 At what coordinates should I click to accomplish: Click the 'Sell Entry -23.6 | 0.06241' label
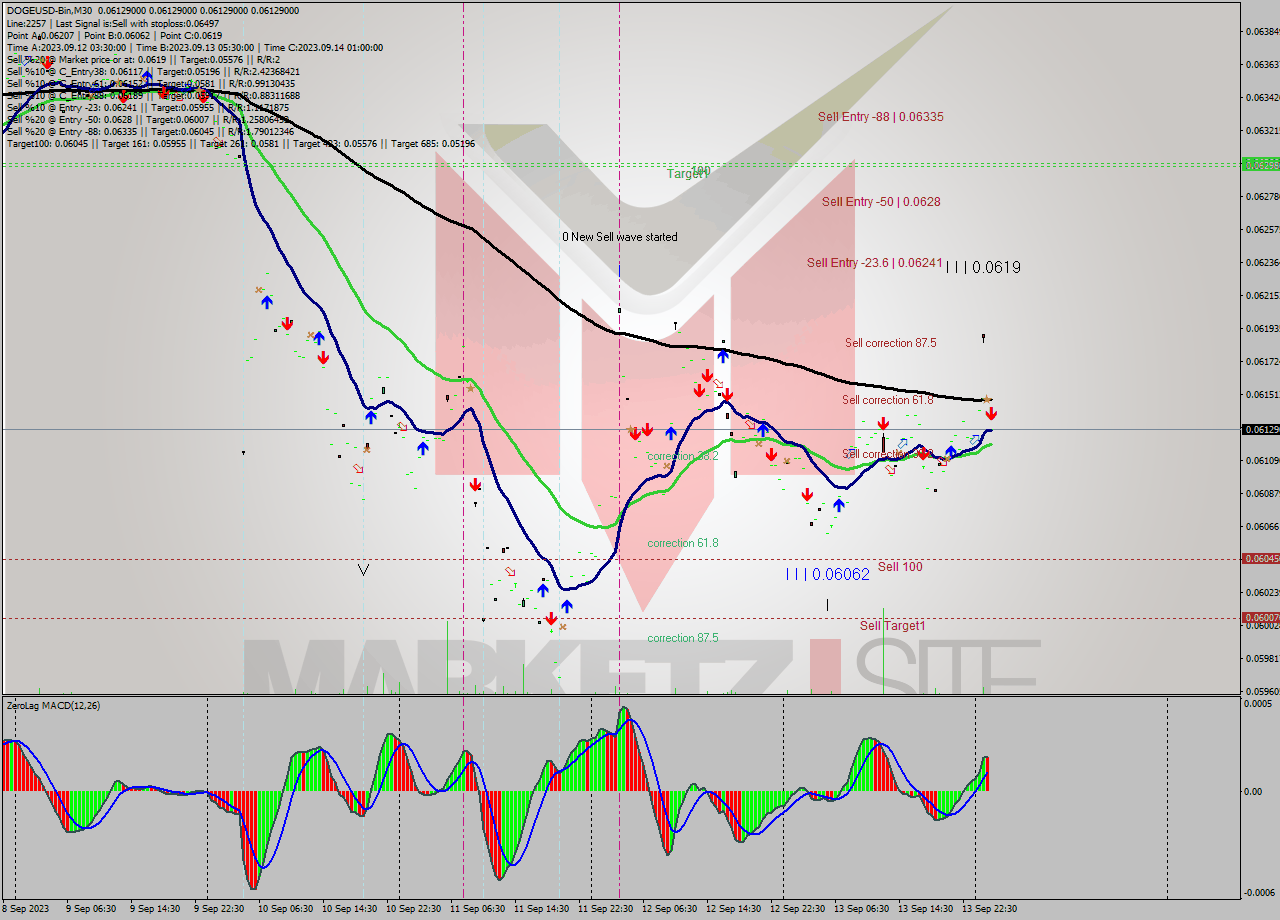875,263
